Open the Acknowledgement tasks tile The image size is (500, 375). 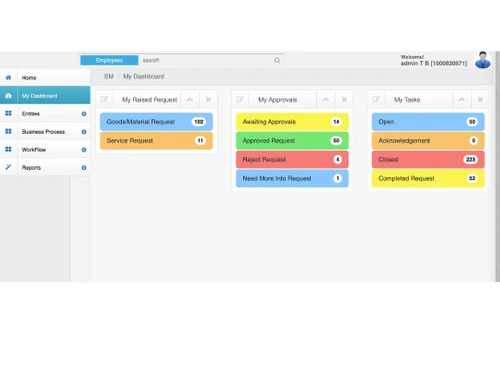pos(428,141)
